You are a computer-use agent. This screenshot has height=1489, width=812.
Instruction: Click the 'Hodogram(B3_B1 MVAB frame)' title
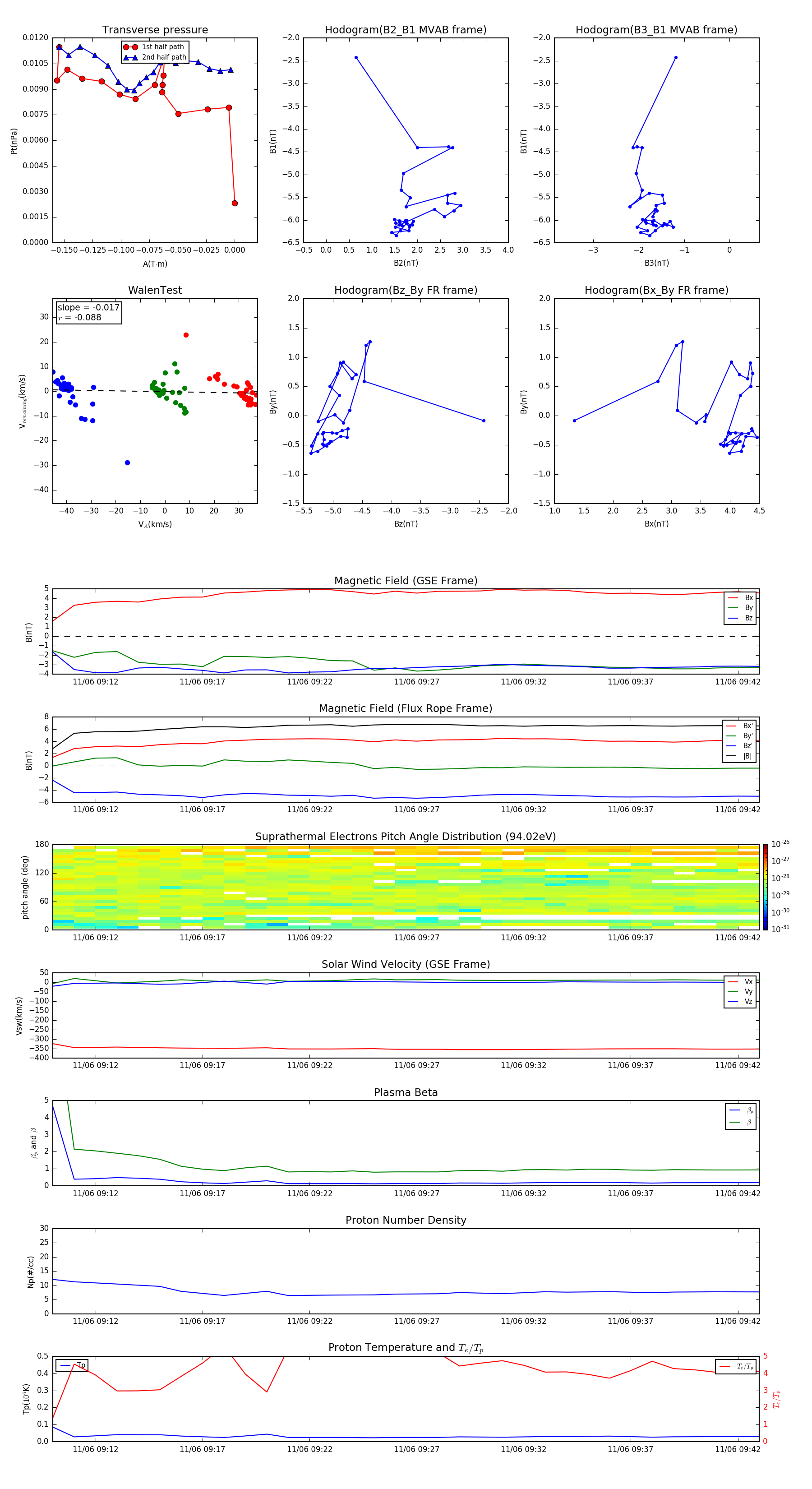coord(656,30)
